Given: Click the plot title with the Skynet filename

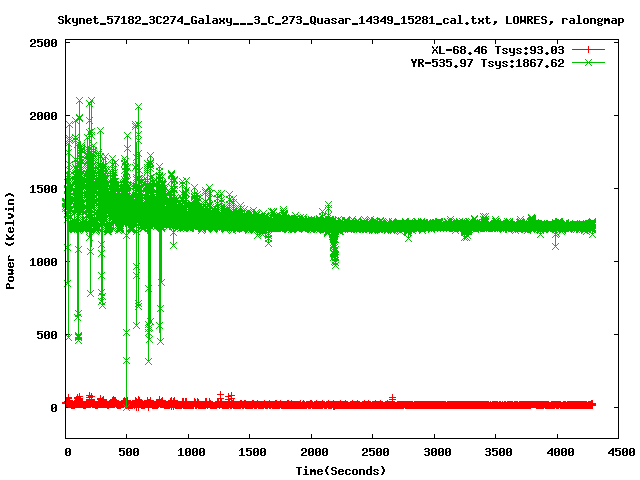Looking at the screenshot, I should 340,20.
